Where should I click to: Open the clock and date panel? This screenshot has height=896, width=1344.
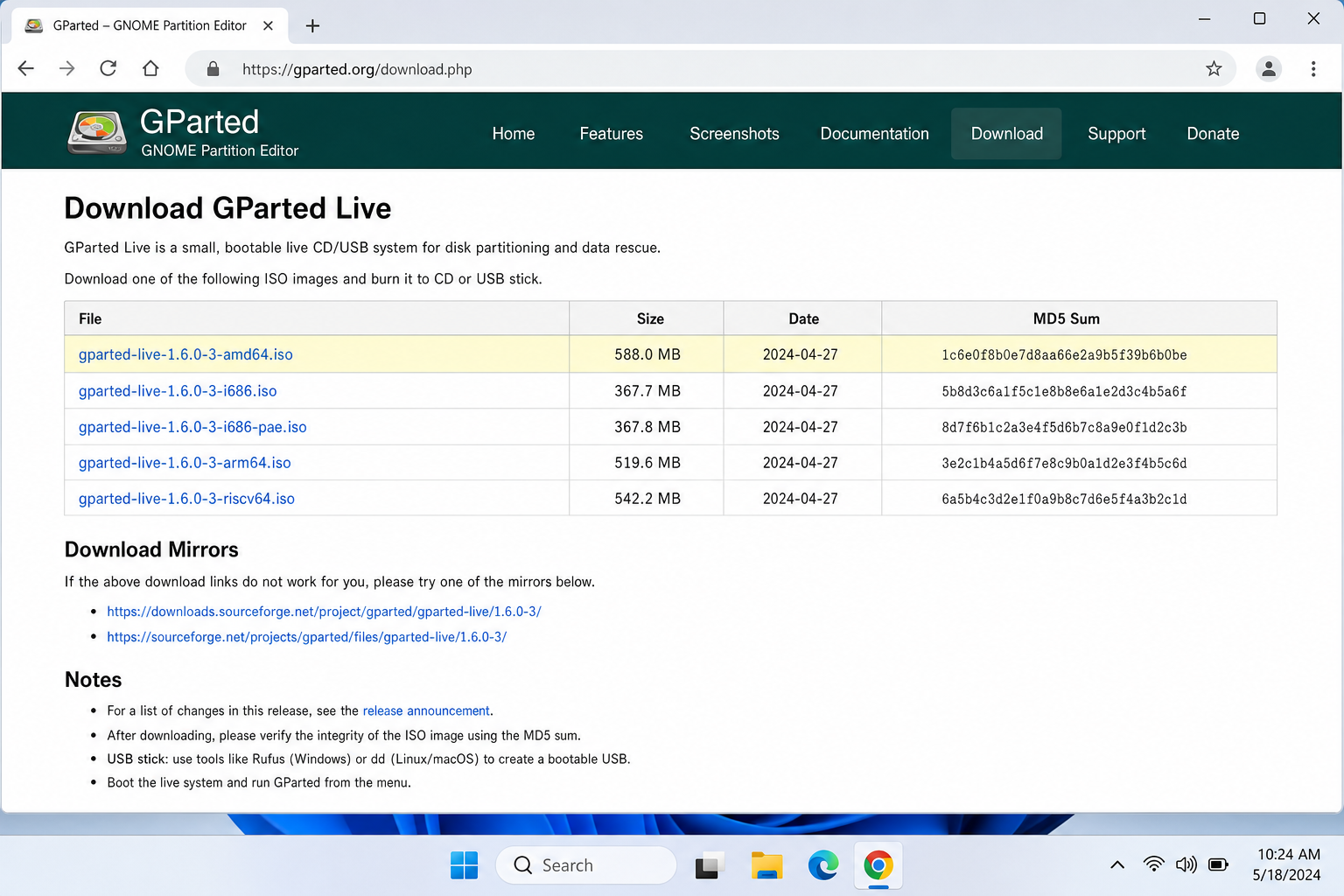[1287, 864]
